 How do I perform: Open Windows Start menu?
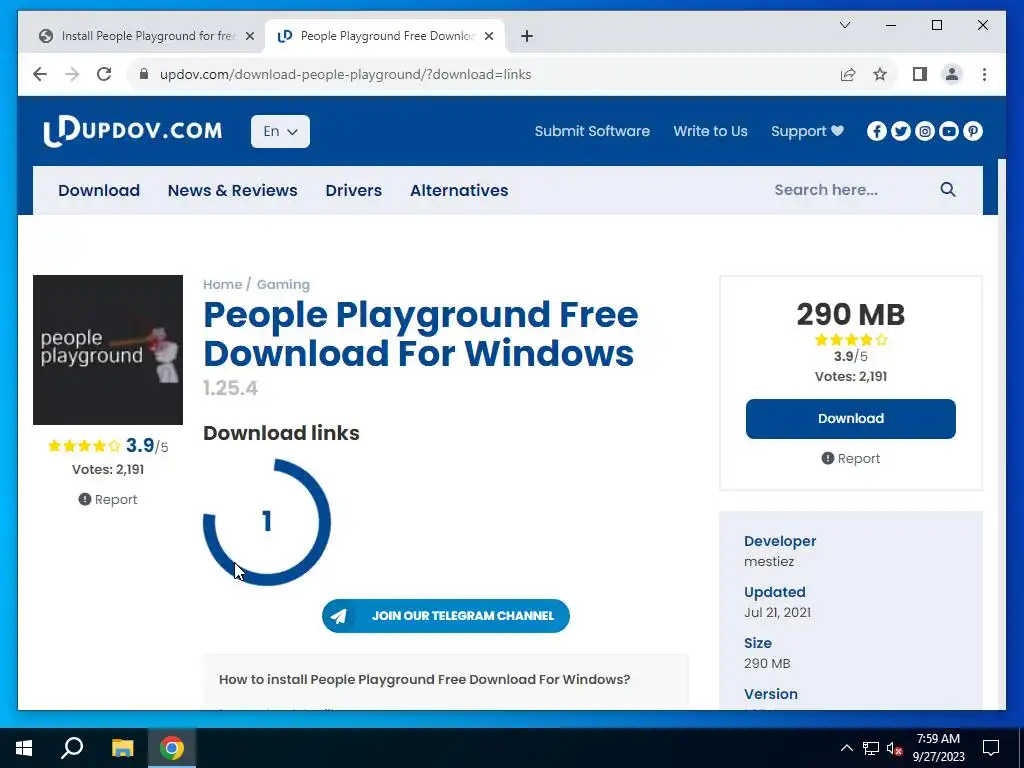[24, 748]
